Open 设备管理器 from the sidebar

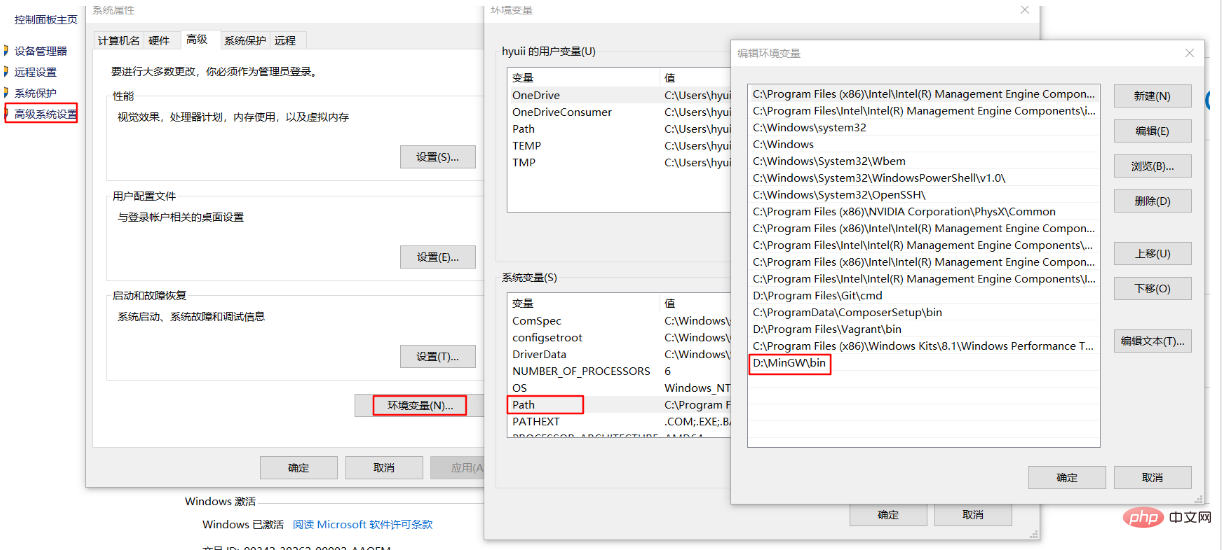point(41,51)
